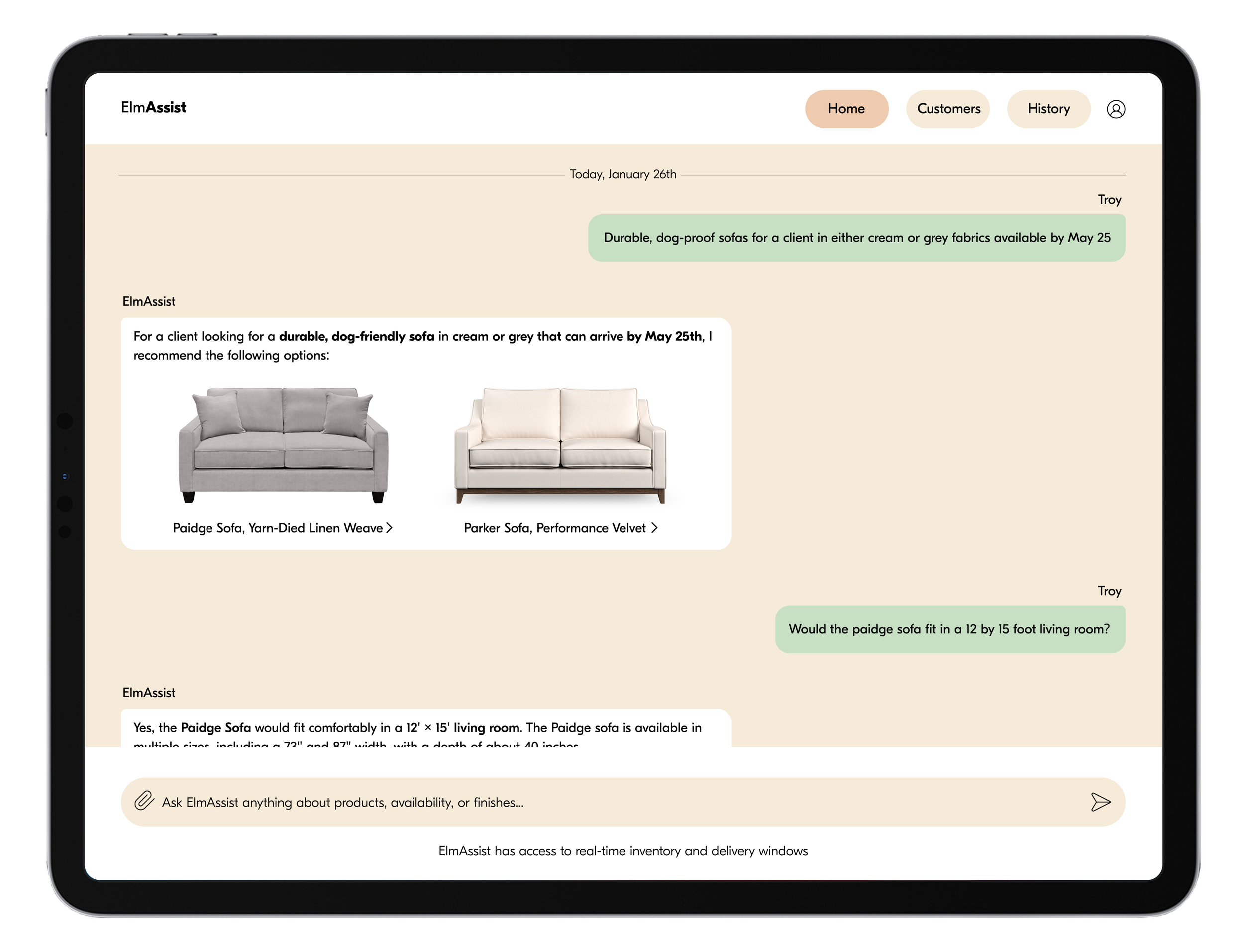Select Troy's 12 by 15 foot room message
The image size is (1244, 952).
click(949, 629)
